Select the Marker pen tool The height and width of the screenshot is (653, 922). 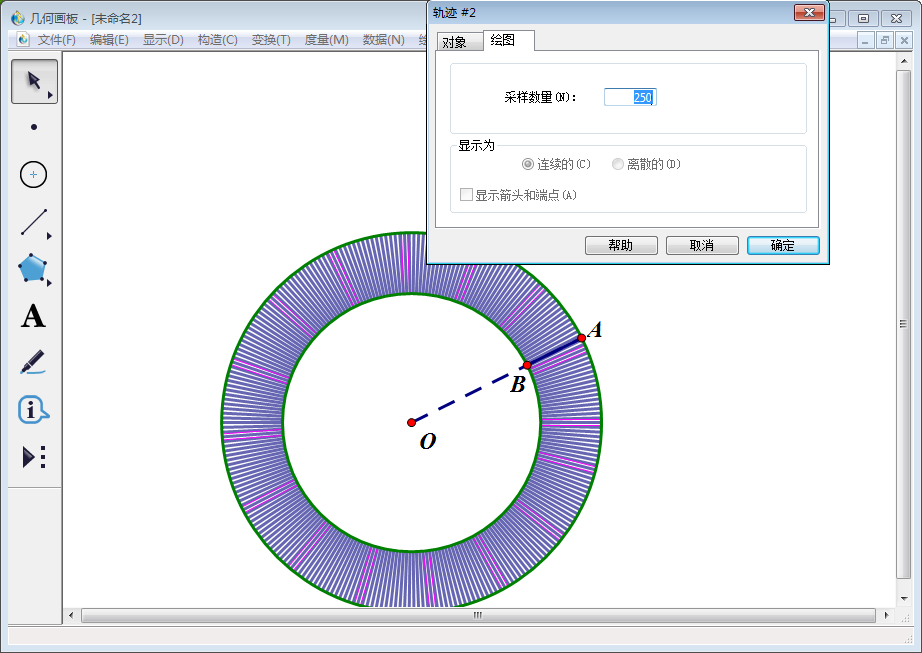click(34, 363)
